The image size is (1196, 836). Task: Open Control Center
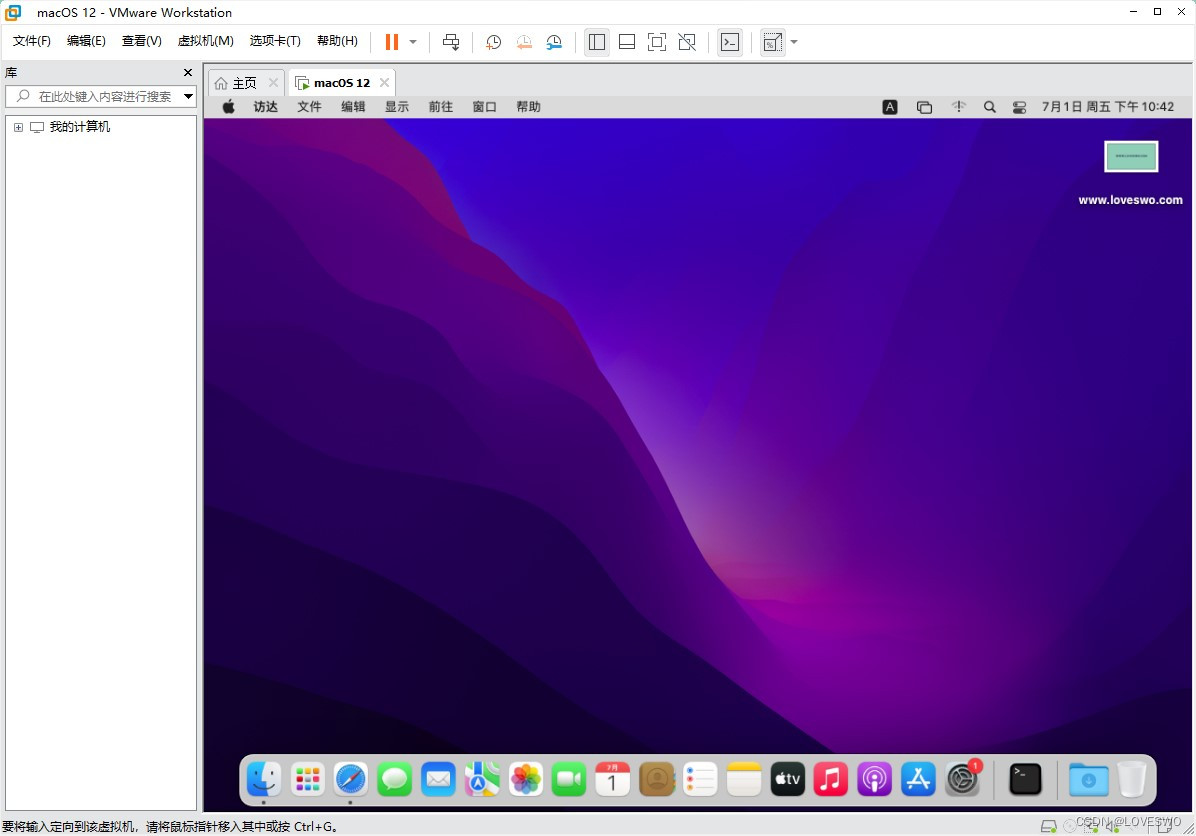1019,108
